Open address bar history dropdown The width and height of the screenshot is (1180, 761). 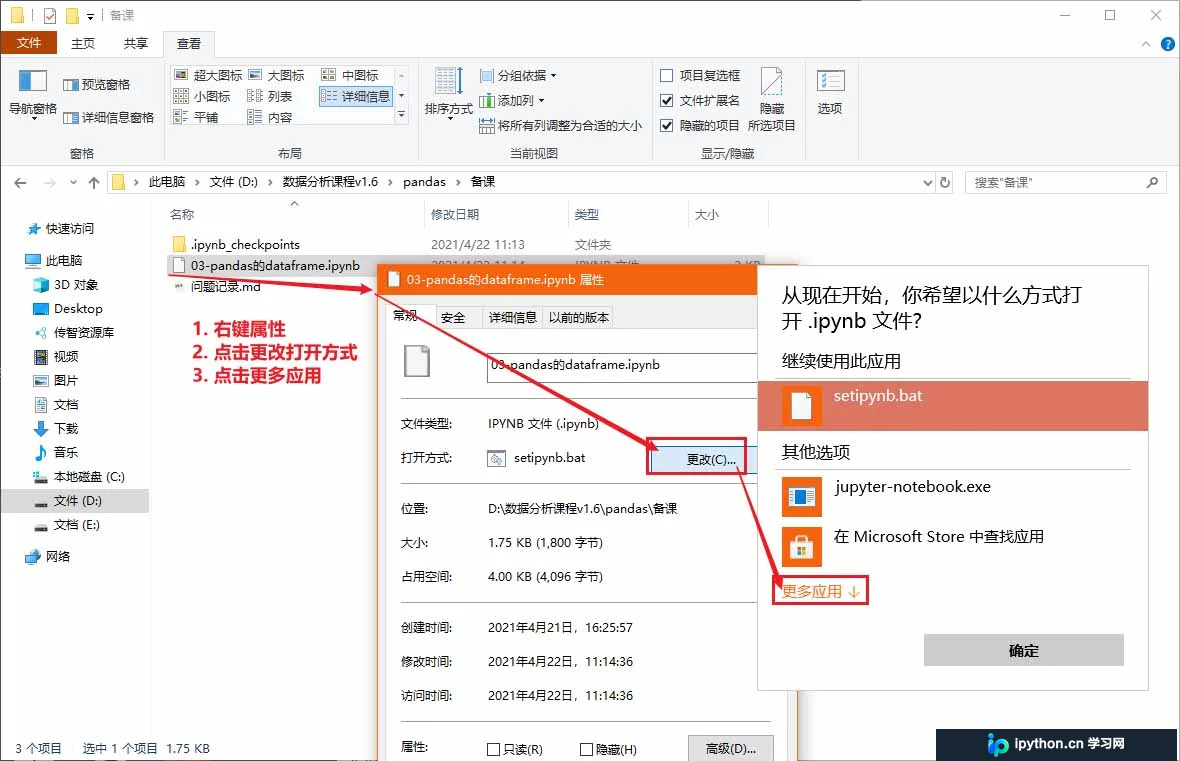click(x=927, y=182)
